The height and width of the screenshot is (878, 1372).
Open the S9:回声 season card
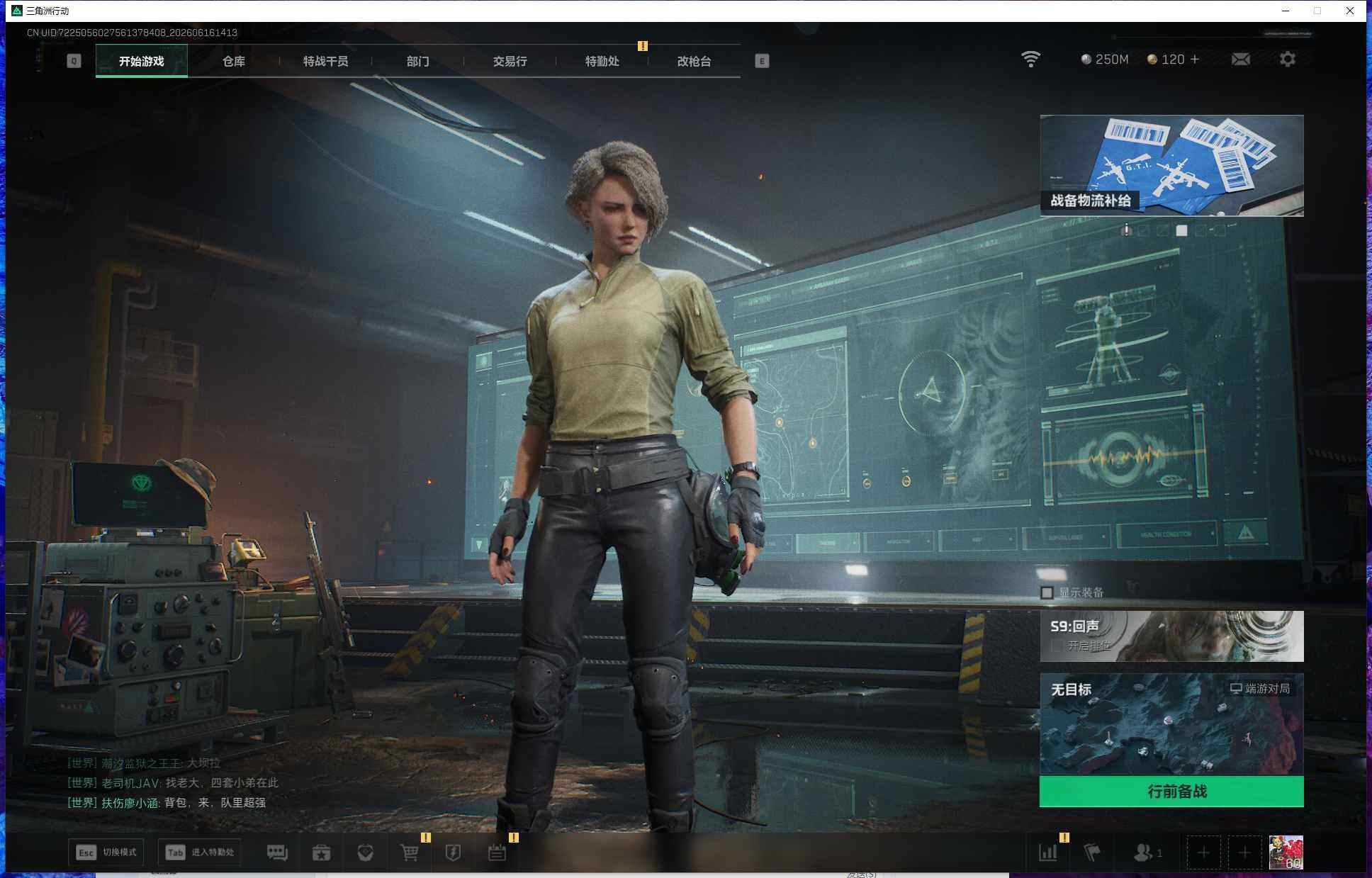point(1171,636)
